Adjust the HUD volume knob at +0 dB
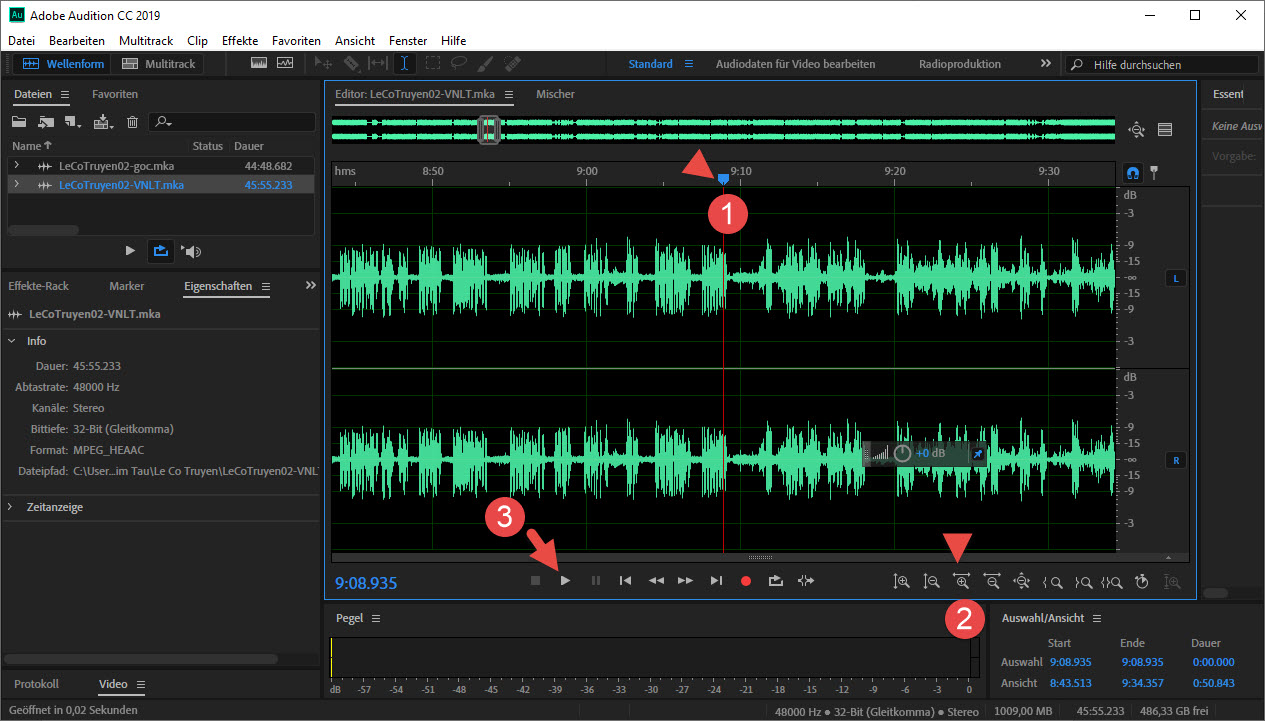 coord(902,453)
